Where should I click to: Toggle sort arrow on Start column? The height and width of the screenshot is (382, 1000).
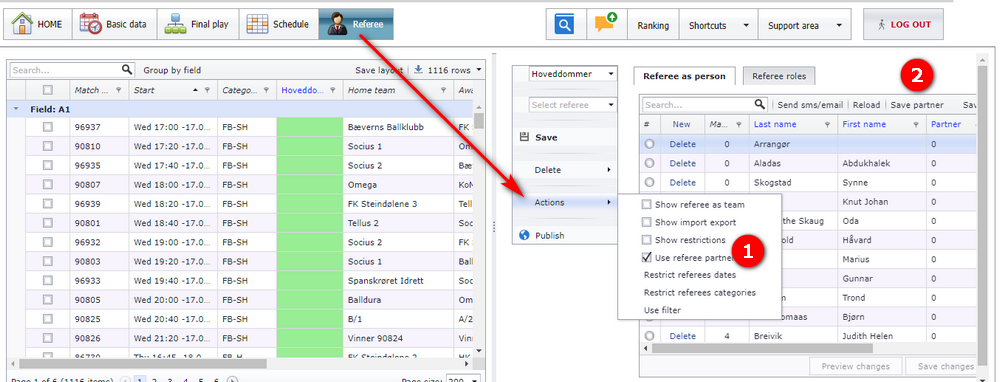tap(196, 91)
